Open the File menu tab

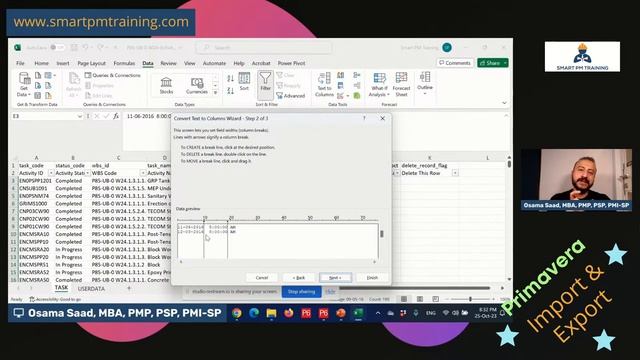(x=20, y=63)
